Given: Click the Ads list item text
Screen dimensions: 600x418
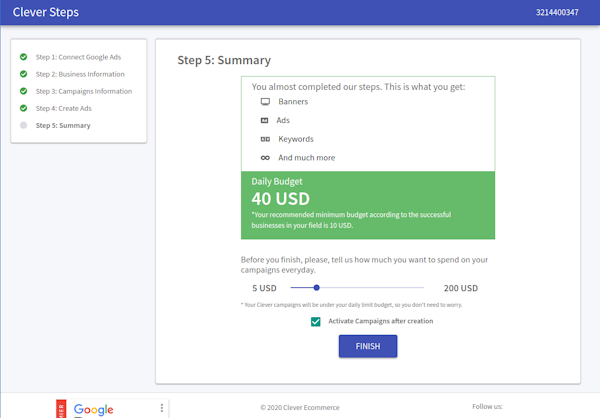Looking at the screenshot, I should pyautogui.click(x=283, y=120).
